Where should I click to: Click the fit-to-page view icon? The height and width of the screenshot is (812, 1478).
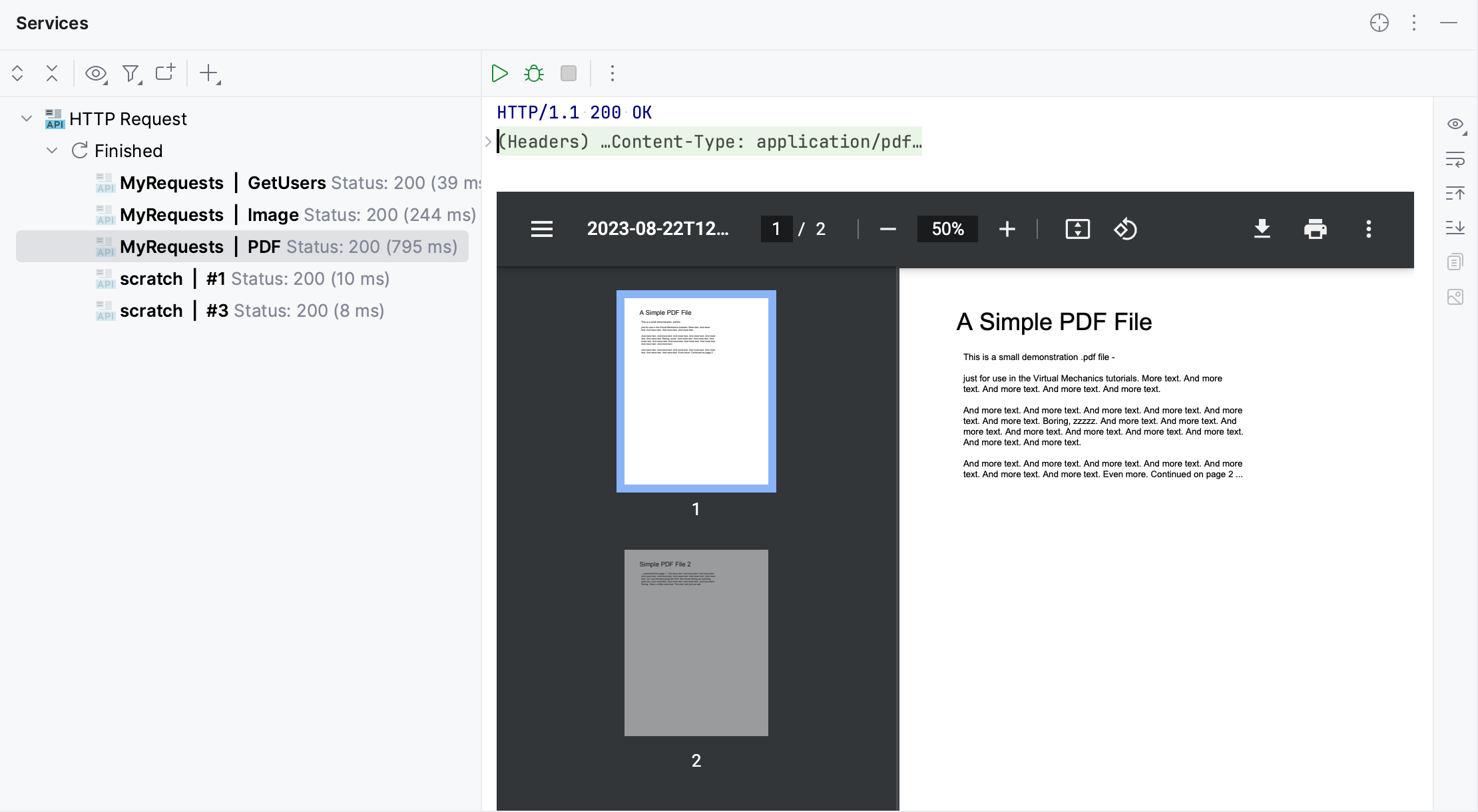tap(1078, 229)
